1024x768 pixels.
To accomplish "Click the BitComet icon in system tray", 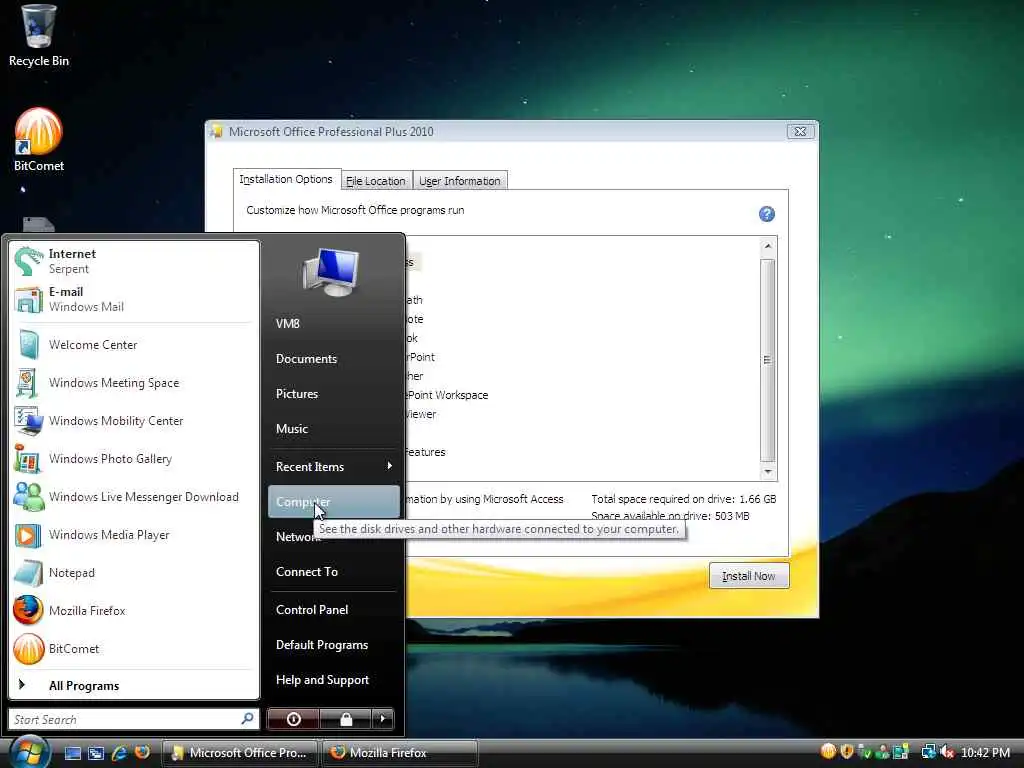I will coord(829,752).
